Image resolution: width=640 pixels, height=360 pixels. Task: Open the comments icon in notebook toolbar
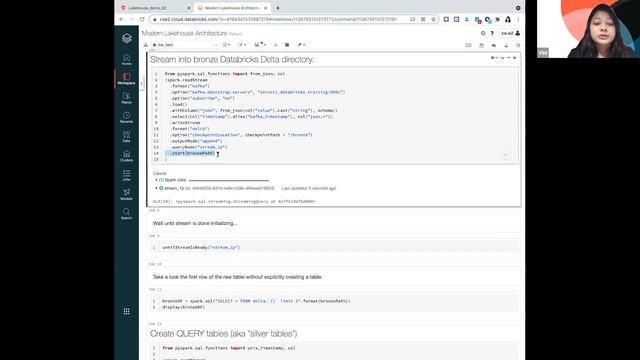493,45
